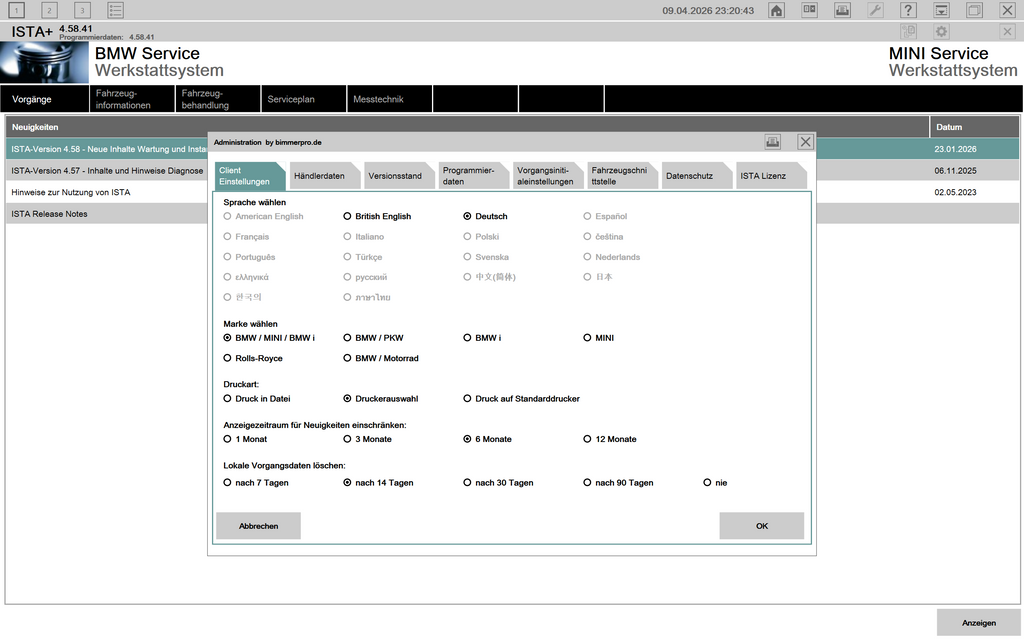Open the operations list icon
Screen dimensions: 1024x640
click(x=116, y=10)
